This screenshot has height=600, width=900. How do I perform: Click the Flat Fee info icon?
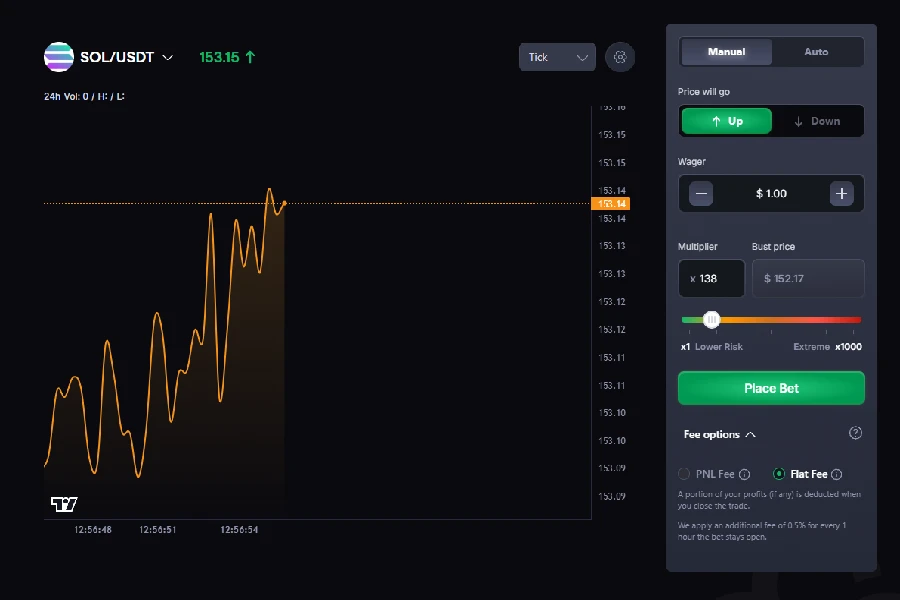pos(835,473)
